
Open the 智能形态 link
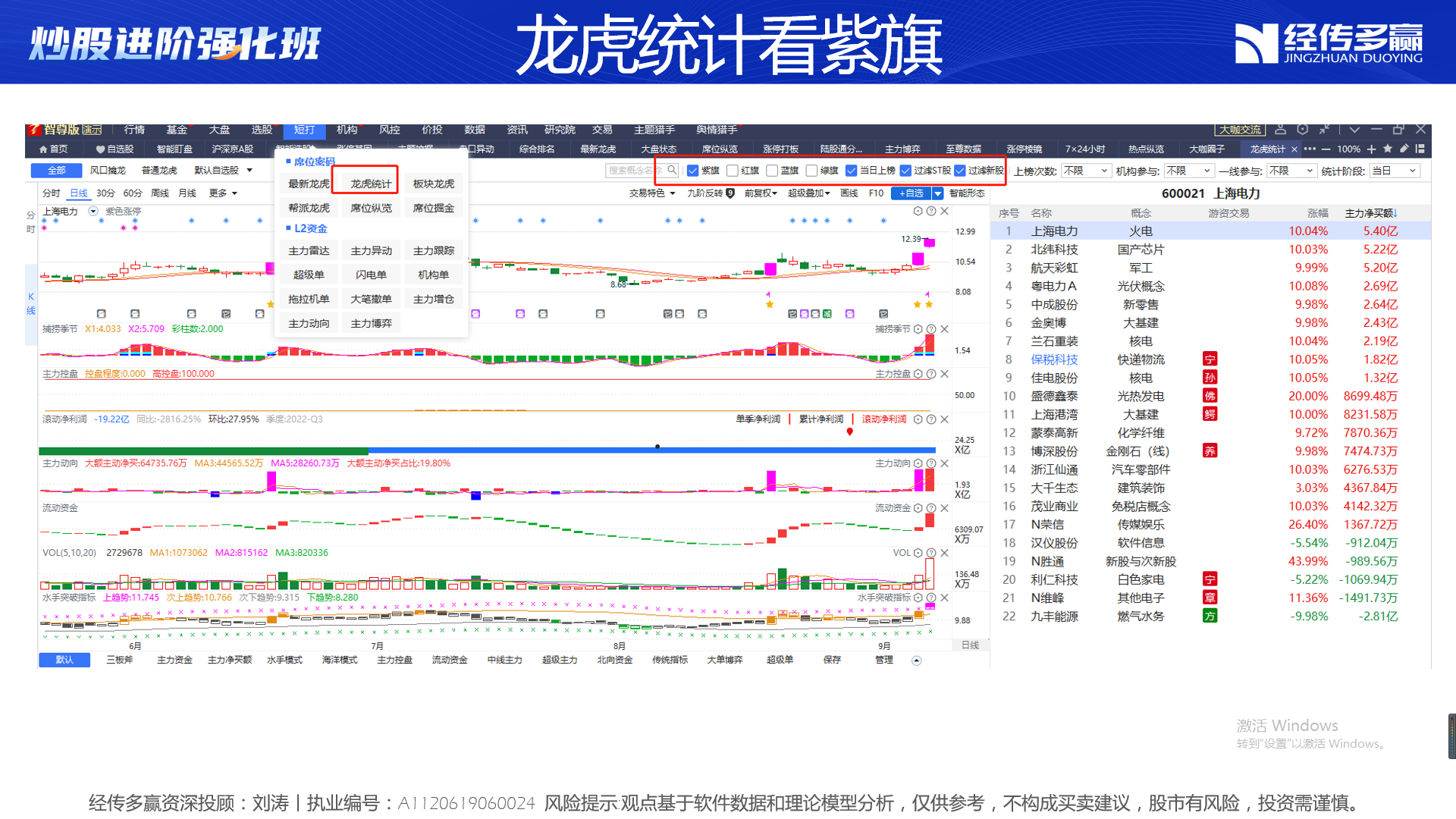(967, 193)
